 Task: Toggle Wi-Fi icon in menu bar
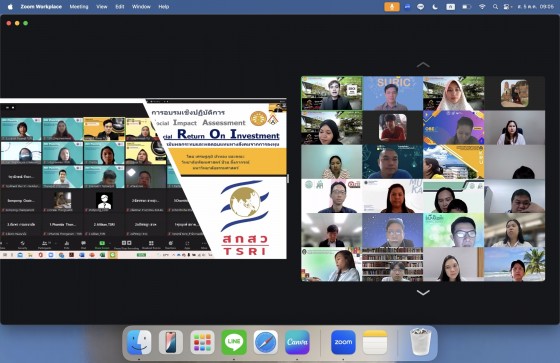coord(482,7)
